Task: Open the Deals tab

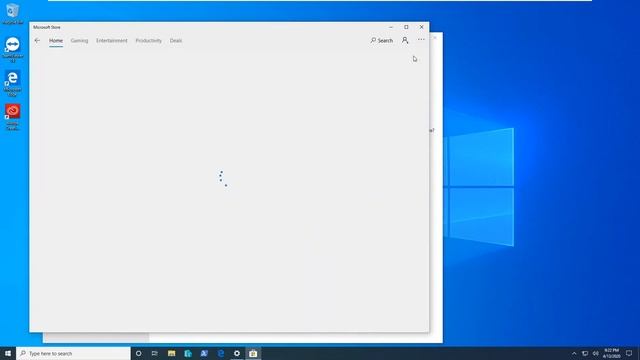Action: [176, 40]
